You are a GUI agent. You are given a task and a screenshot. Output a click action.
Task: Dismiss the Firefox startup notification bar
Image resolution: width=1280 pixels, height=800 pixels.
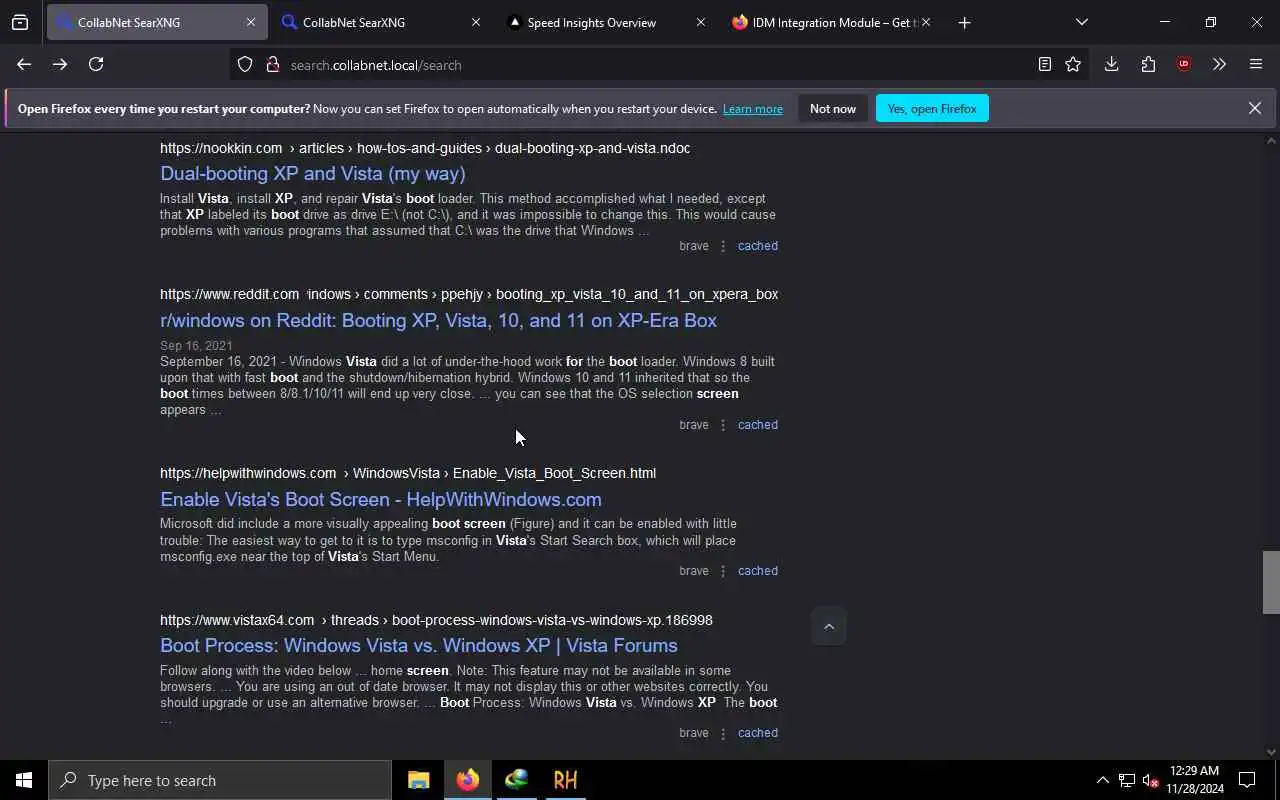(x=1254, y=108)
